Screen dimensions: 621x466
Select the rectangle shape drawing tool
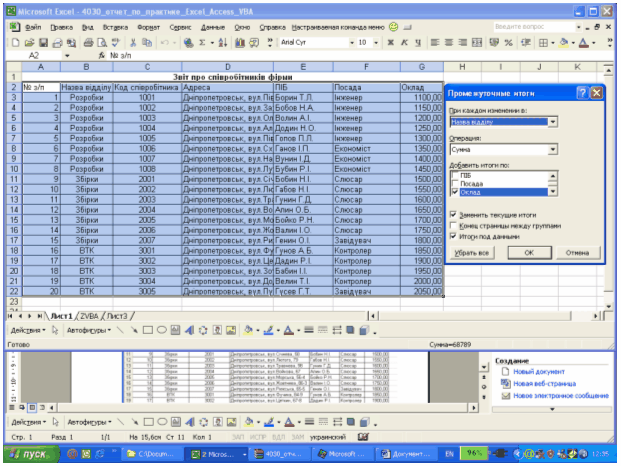tap(147, 328)
